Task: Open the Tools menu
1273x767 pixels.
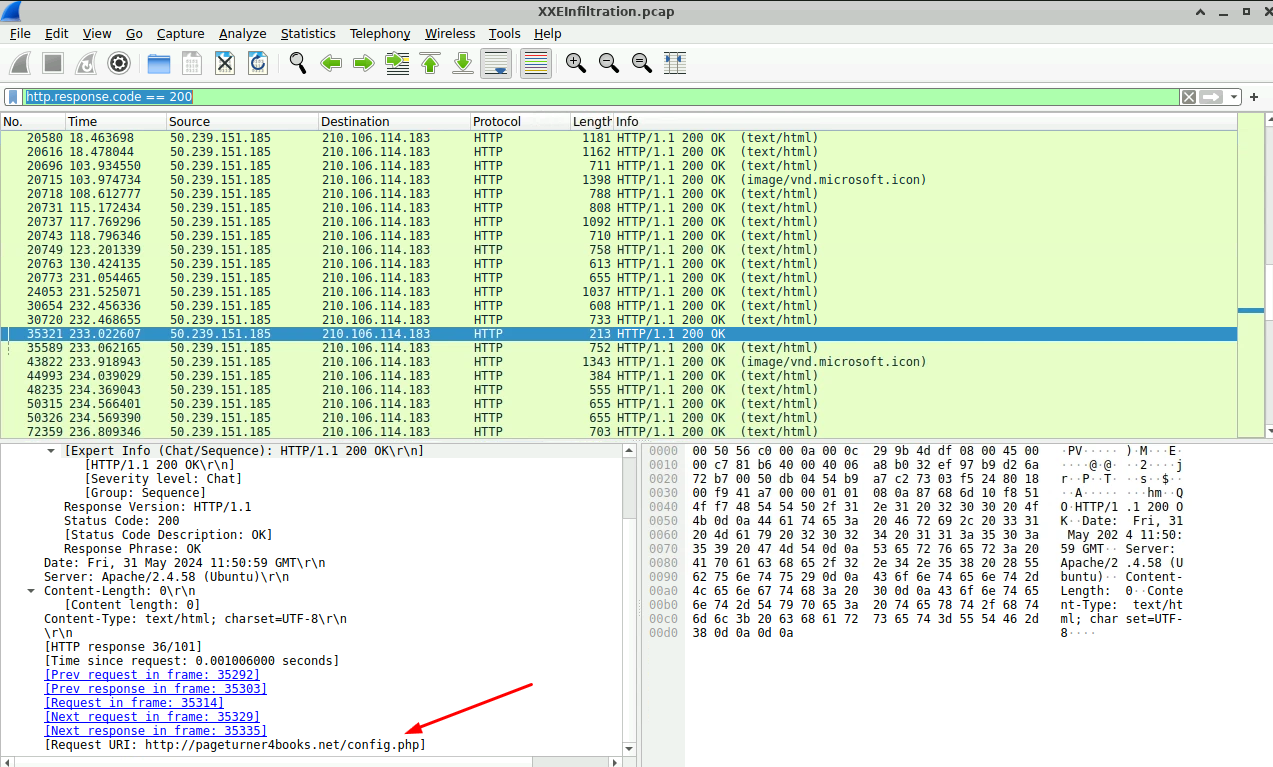Action: (x=505, y=33)
